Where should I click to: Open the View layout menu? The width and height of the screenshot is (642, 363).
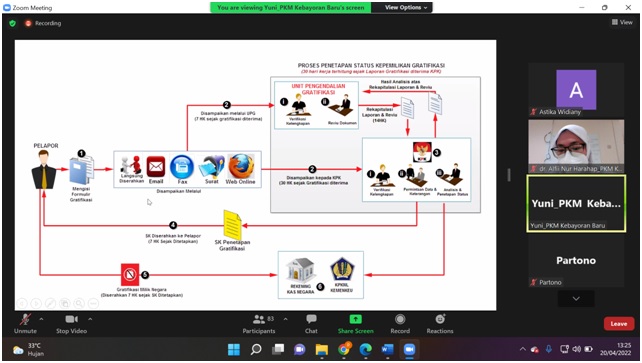click(622, 22)
